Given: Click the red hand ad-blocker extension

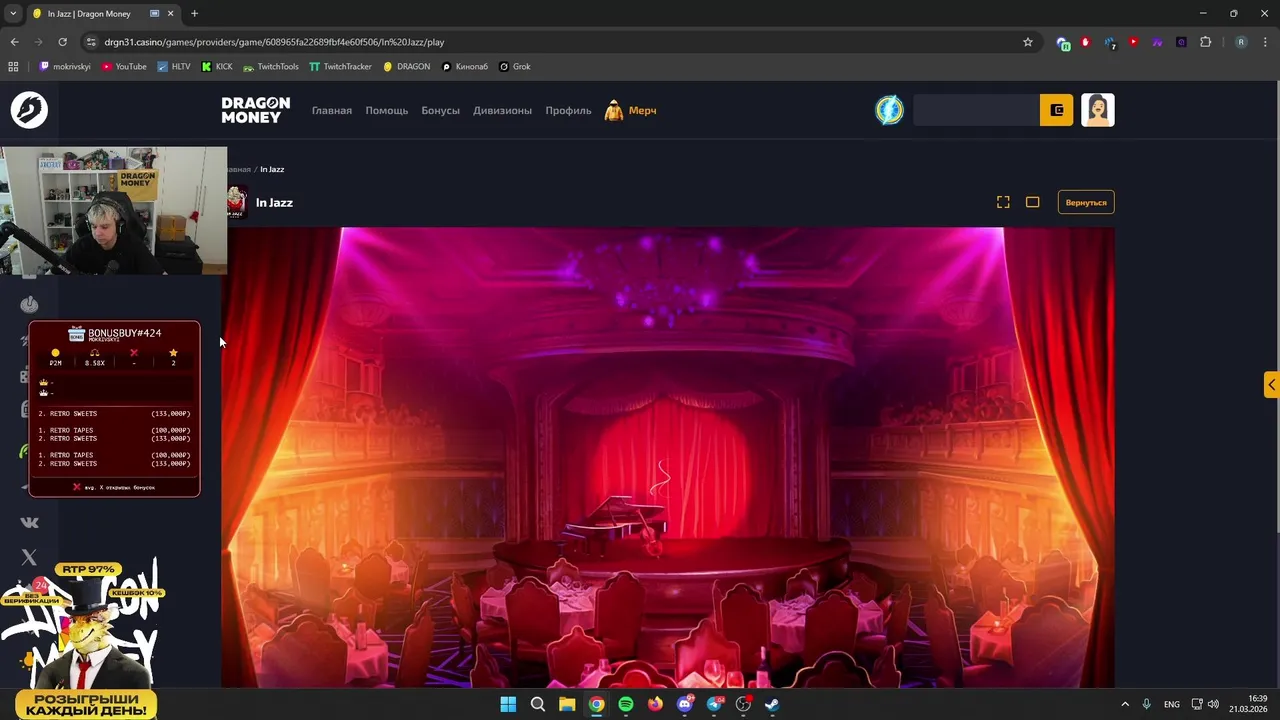Looking at the screenshot, I should tap(1085, 42).
